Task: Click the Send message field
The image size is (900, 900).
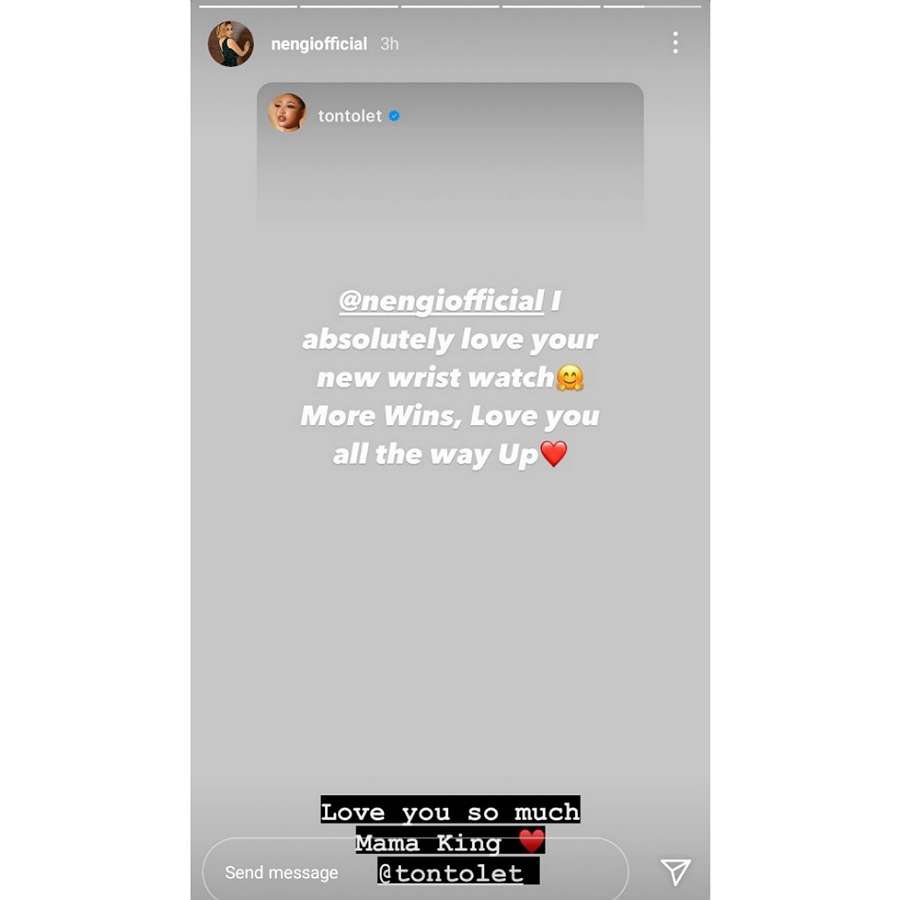Action: coord(415,871)
